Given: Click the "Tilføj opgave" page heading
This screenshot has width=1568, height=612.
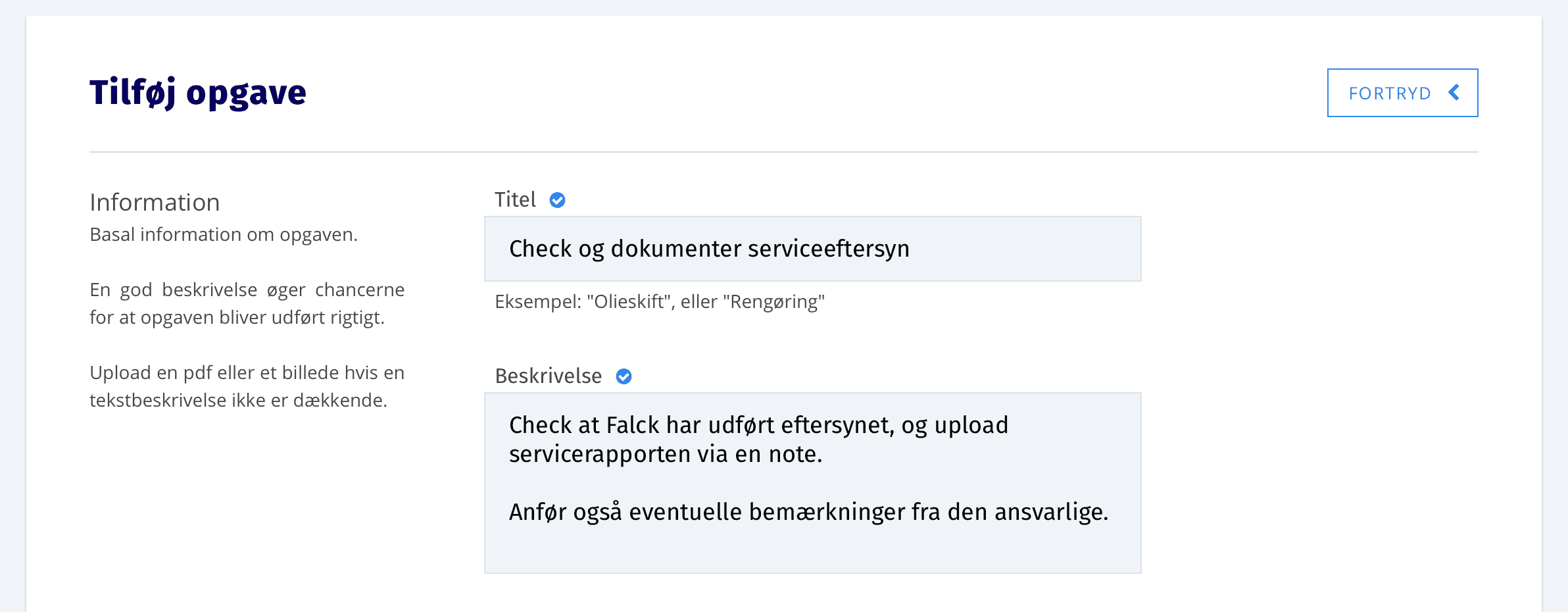Looking at the screenshot, I should pyautogui.click(x=198, y=93).
